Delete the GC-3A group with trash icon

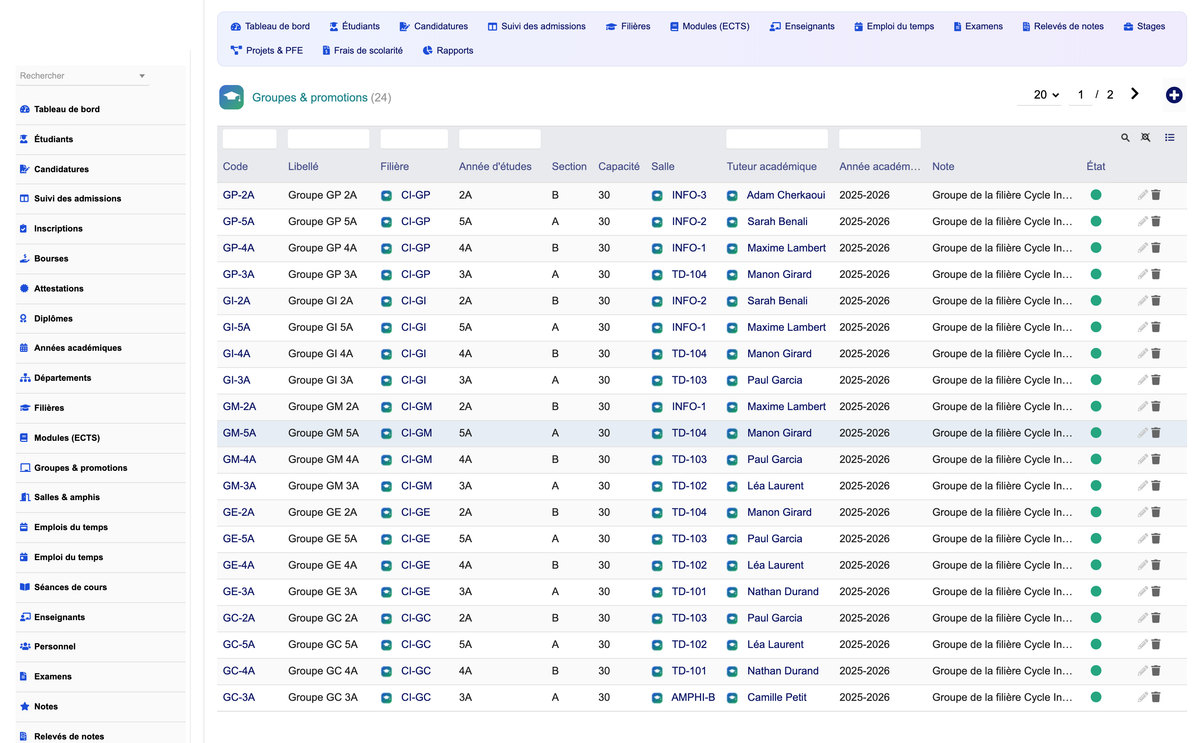pos(1156,697)
